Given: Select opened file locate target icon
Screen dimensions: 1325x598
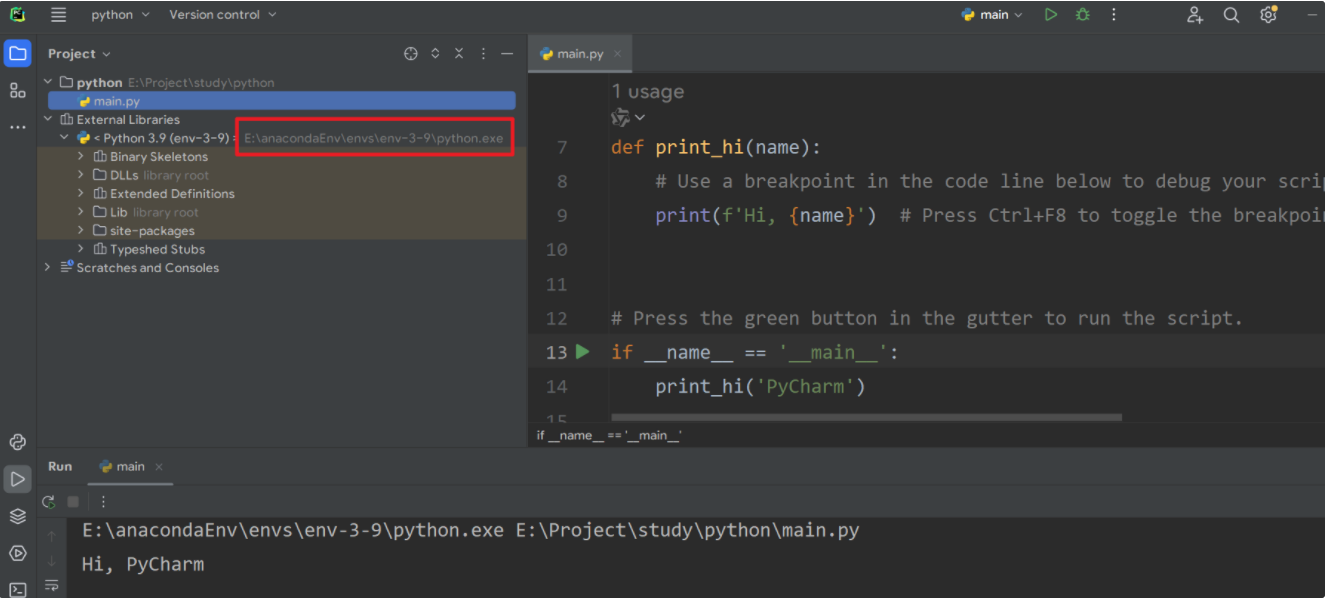Looking at the screenshot, I should pyautogui.click(x=410, y=54).
